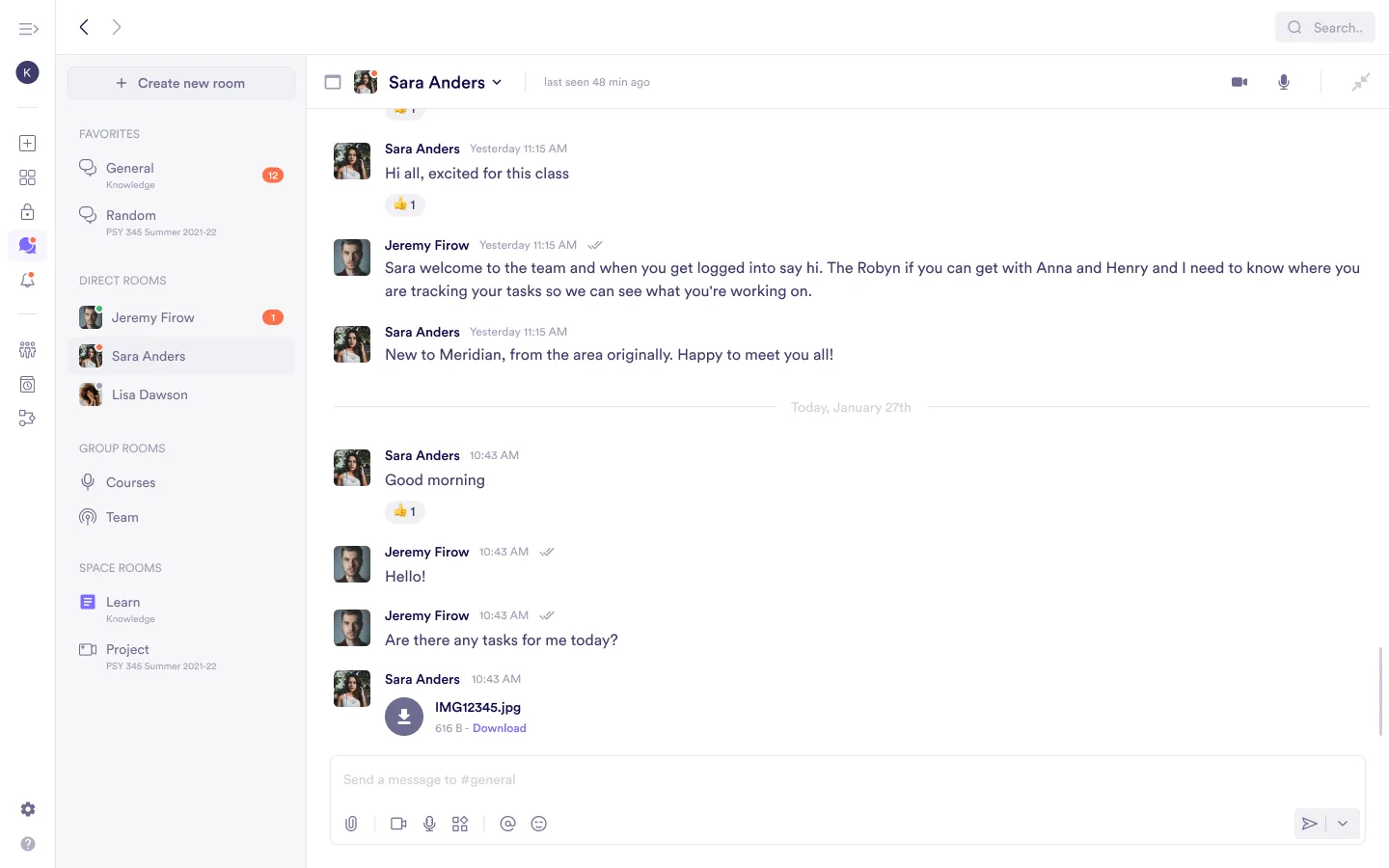Screen dimensions: 1389x868
Task: Click the message input field
Action: pyautogui.click(x=847, y=780)
